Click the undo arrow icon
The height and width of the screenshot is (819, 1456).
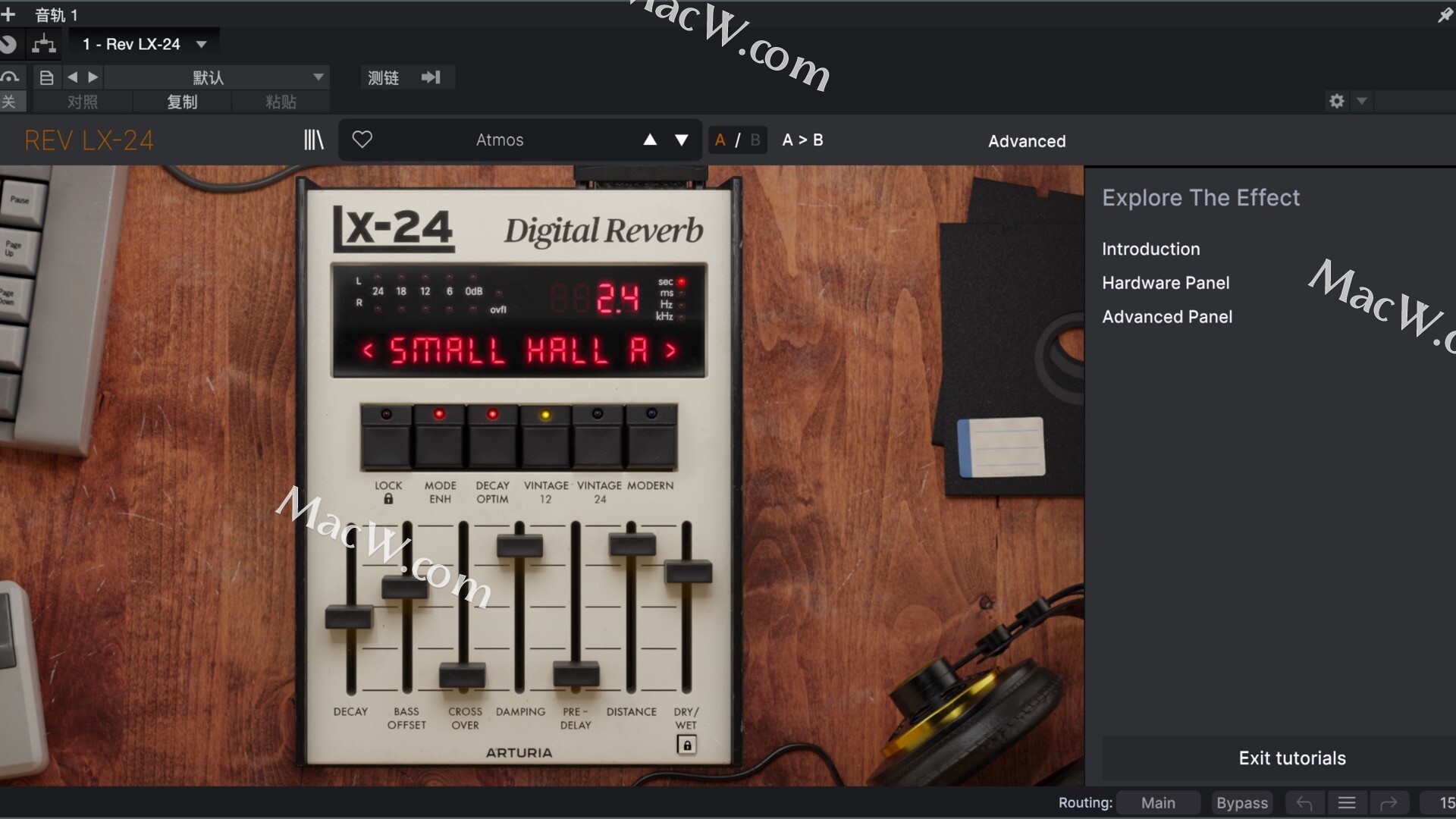(1304, 803)
